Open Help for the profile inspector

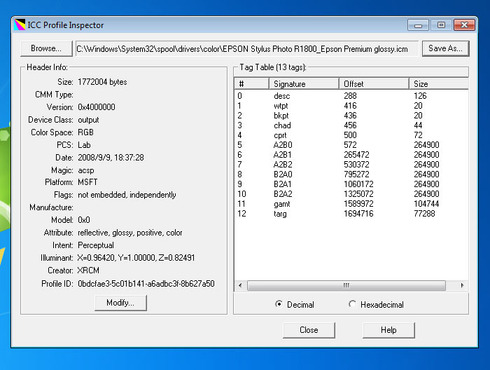[x=389, y=330]
